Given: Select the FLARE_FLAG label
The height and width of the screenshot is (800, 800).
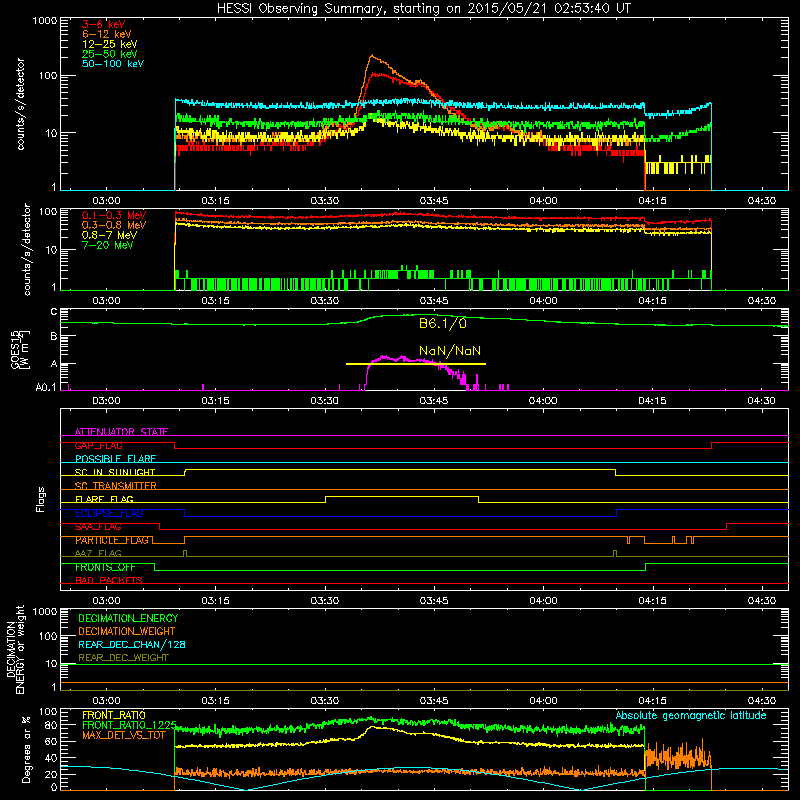Looking at the screenshot, I should pos(104,499).
